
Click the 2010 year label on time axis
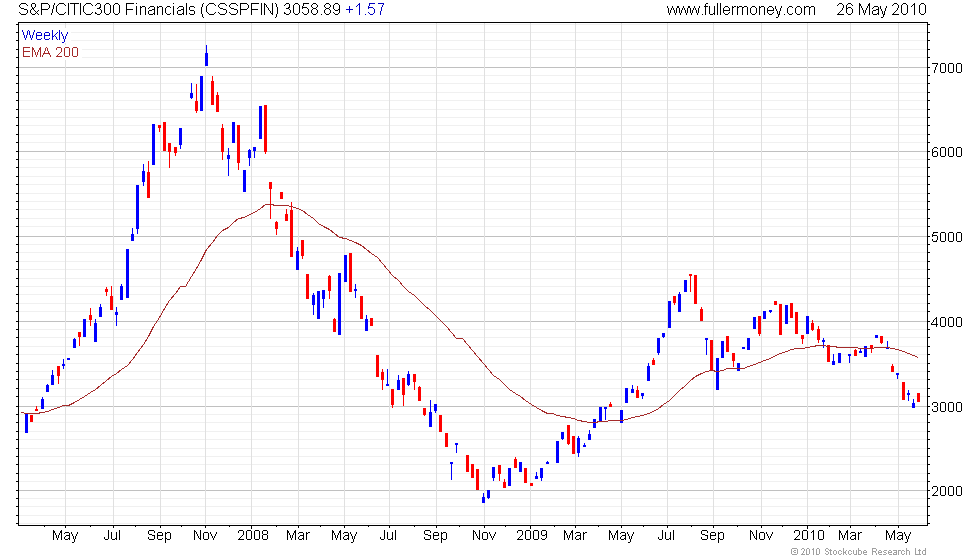pos(809,536)
